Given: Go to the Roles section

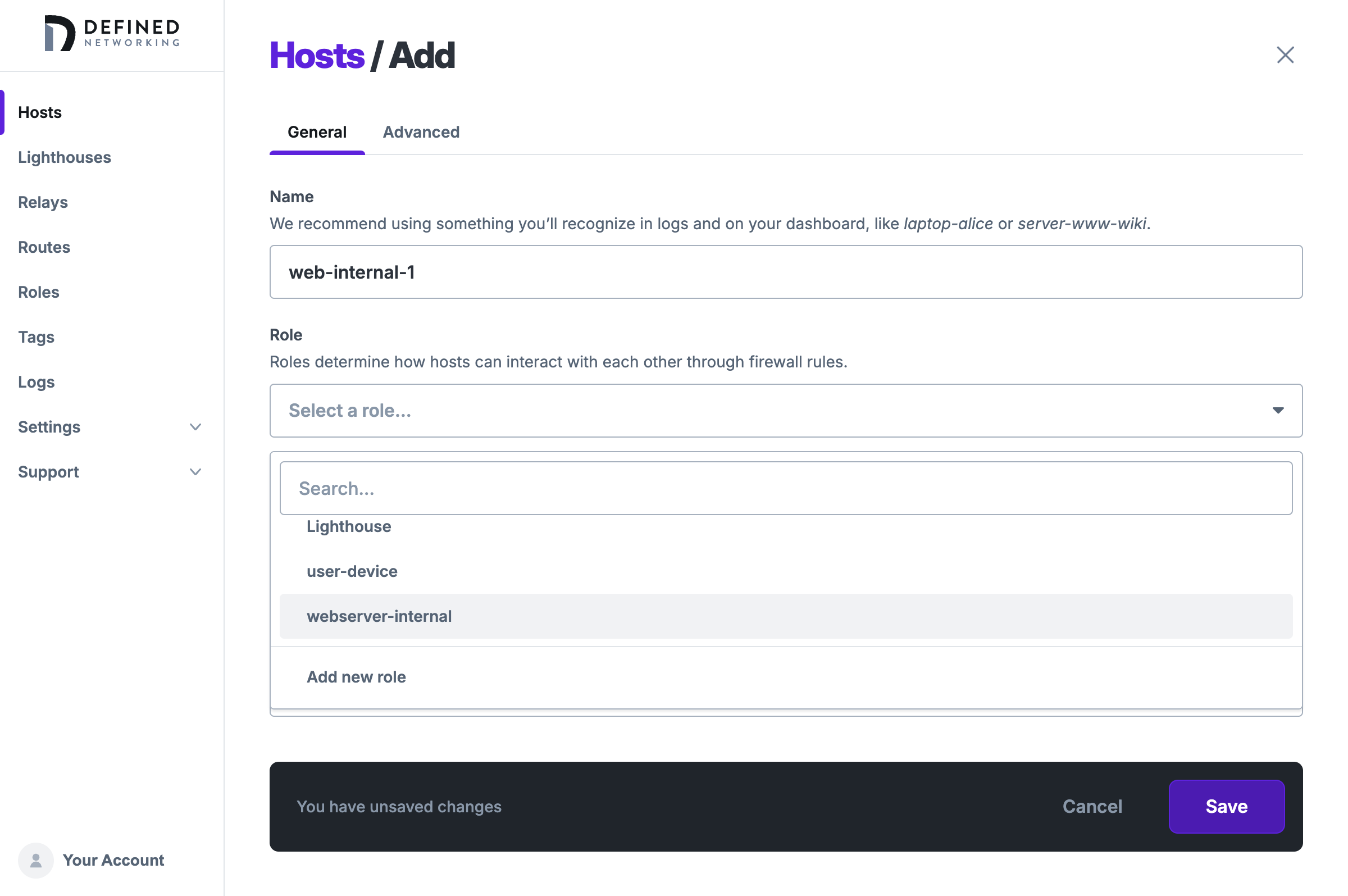Looking at the screenshot, I should click(x=38, y=292).
